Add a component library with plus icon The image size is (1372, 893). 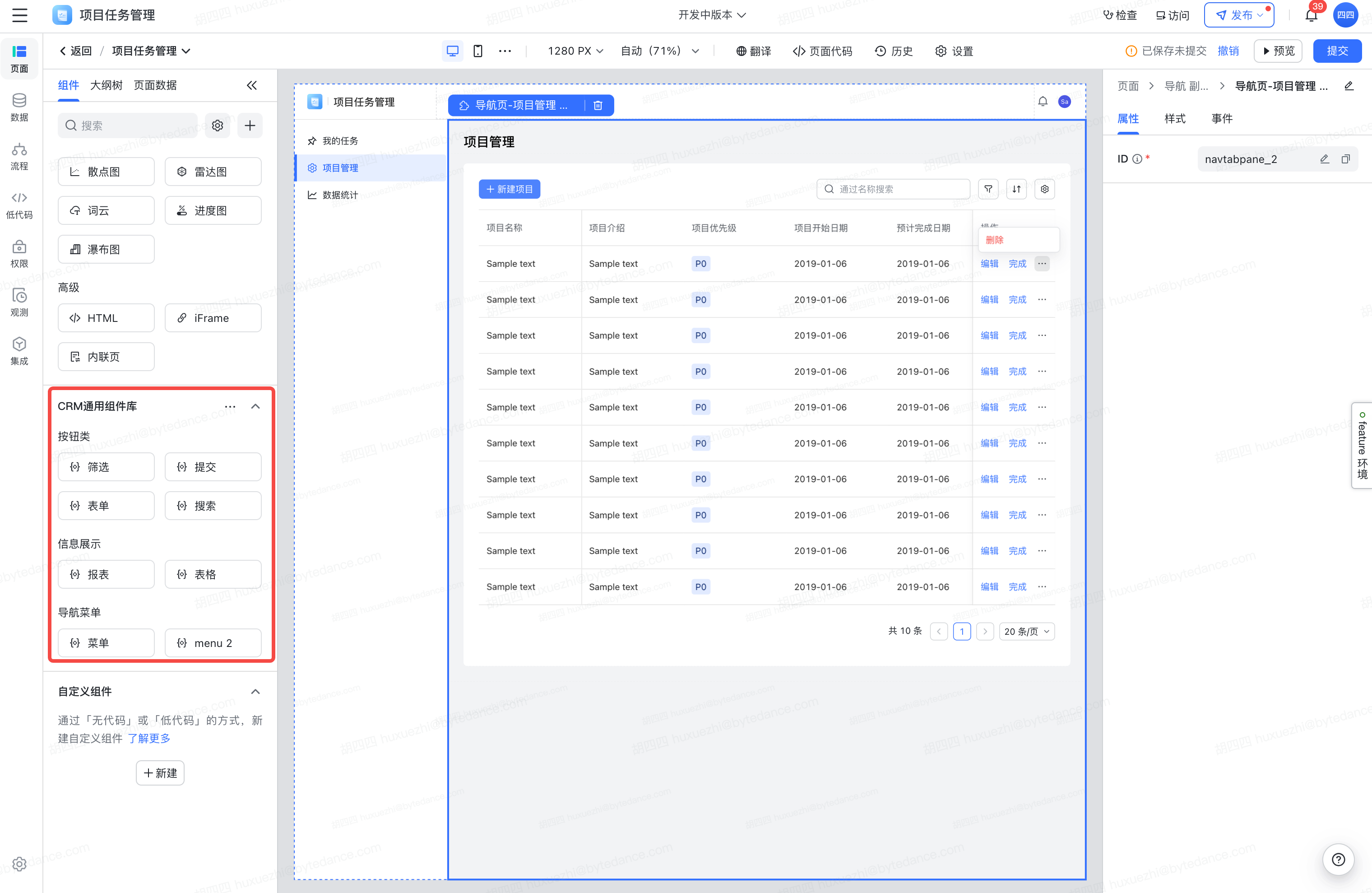[x=250, y=125]
